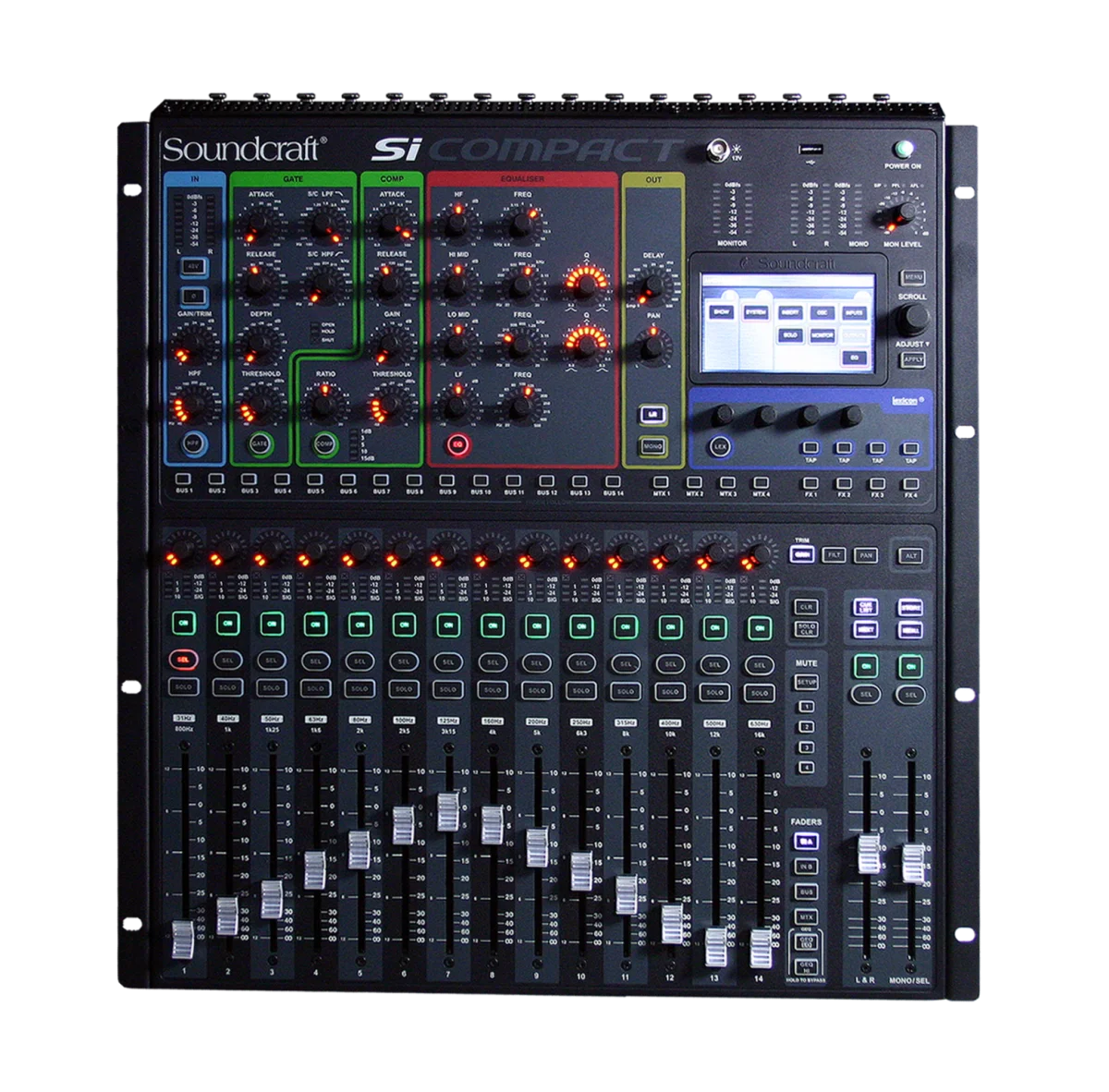Select the BUS 14 button

tap(612, 481)
